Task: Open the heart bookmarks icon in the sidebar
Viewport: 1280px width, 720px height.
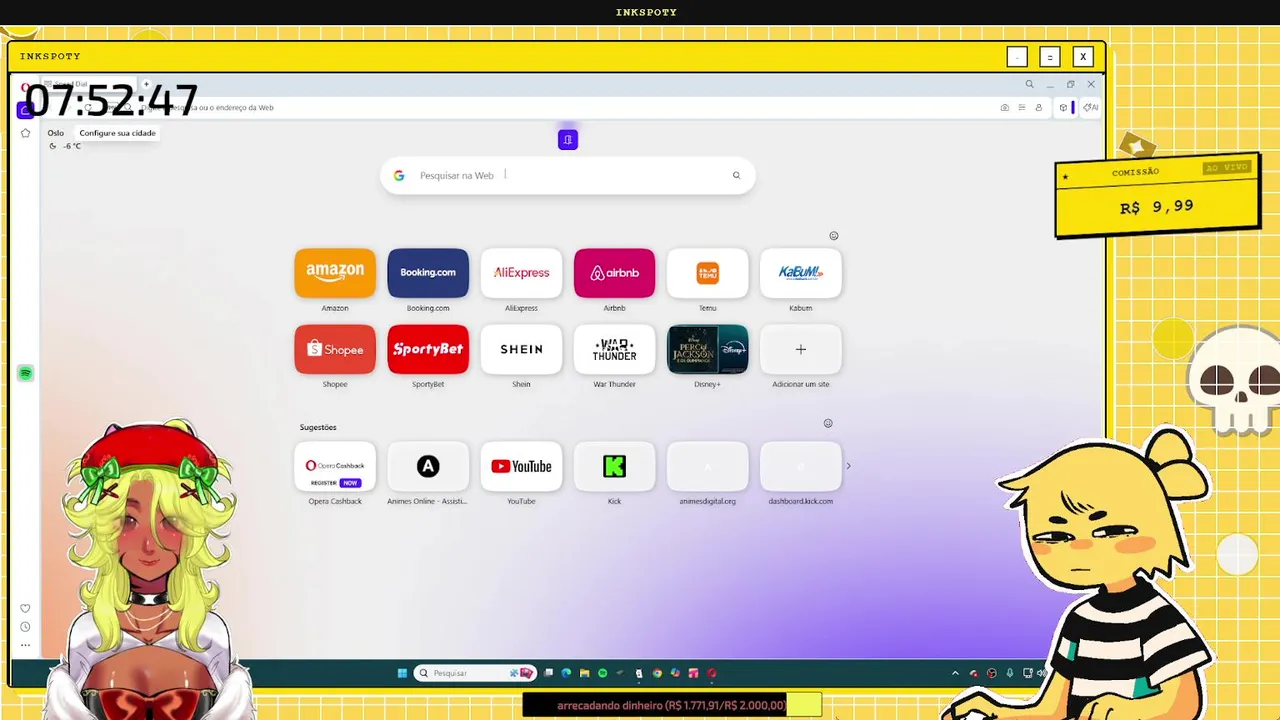Action: [26, 608]
